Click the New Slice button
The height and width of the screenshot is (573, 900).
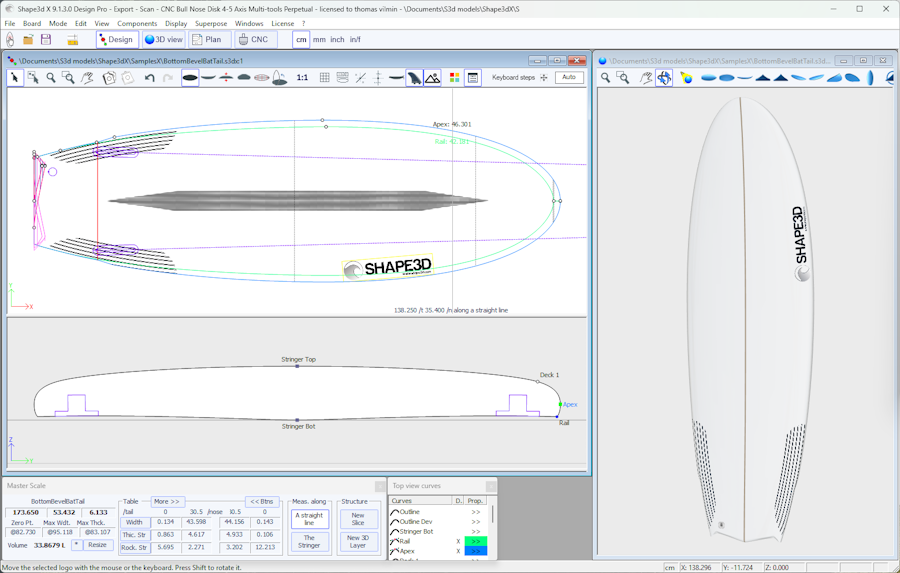point(358,519)
